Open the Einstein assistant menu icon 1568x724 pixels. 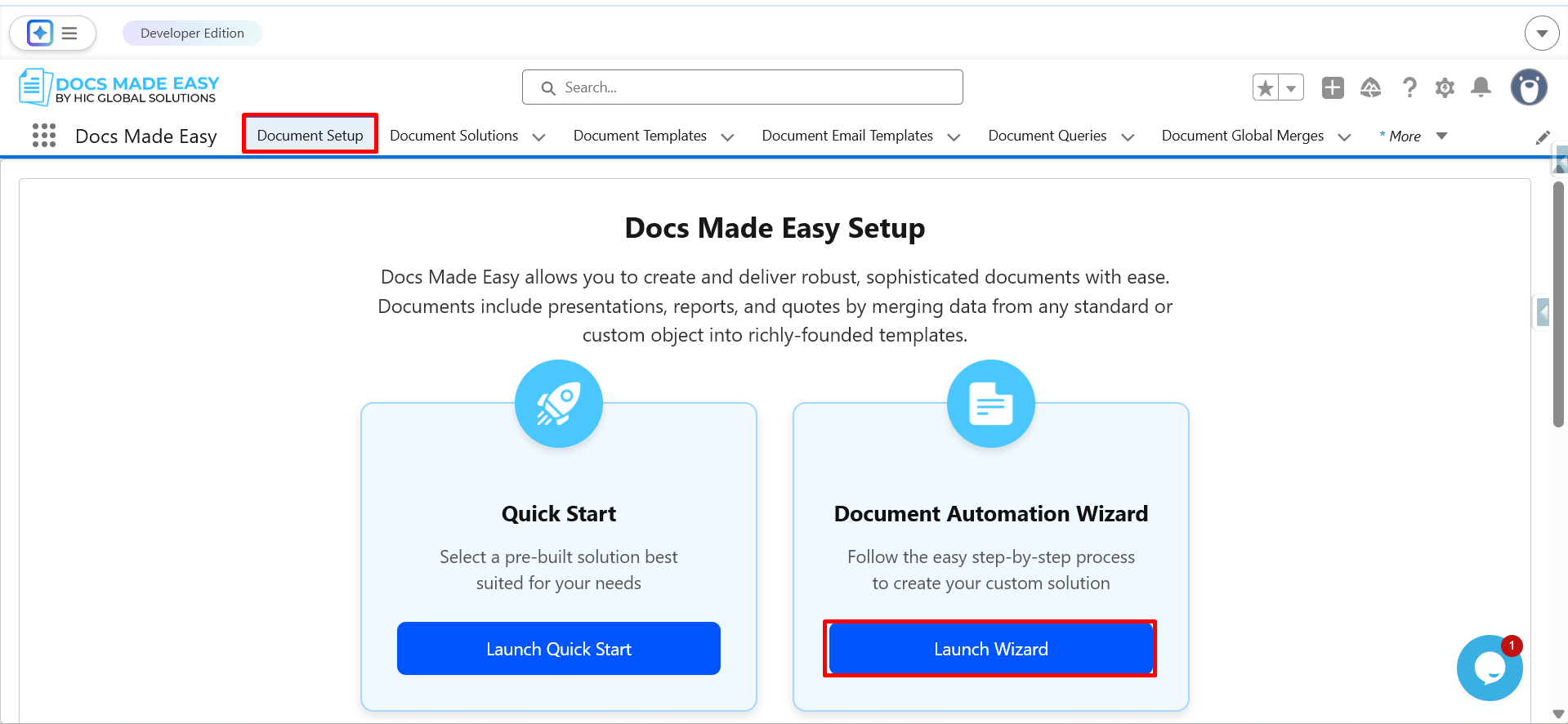pyautogui.click(x=53, y=33)
